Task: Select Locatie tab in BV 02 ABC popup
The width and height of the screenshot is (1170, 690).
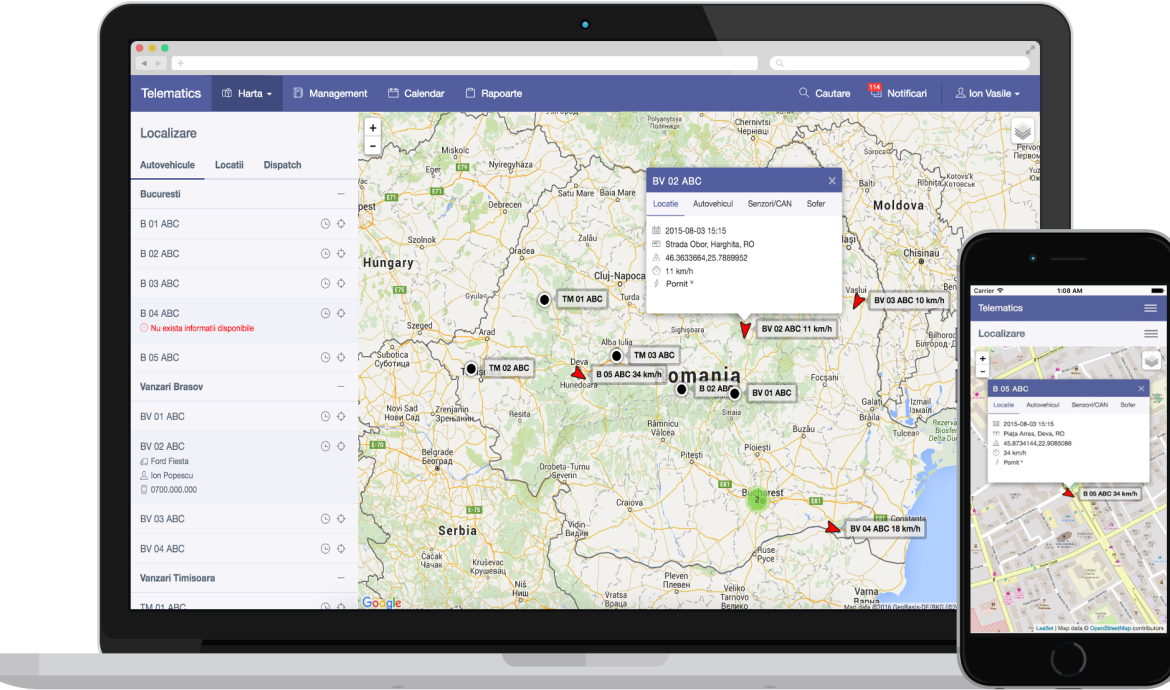Action: coord(666,204)
